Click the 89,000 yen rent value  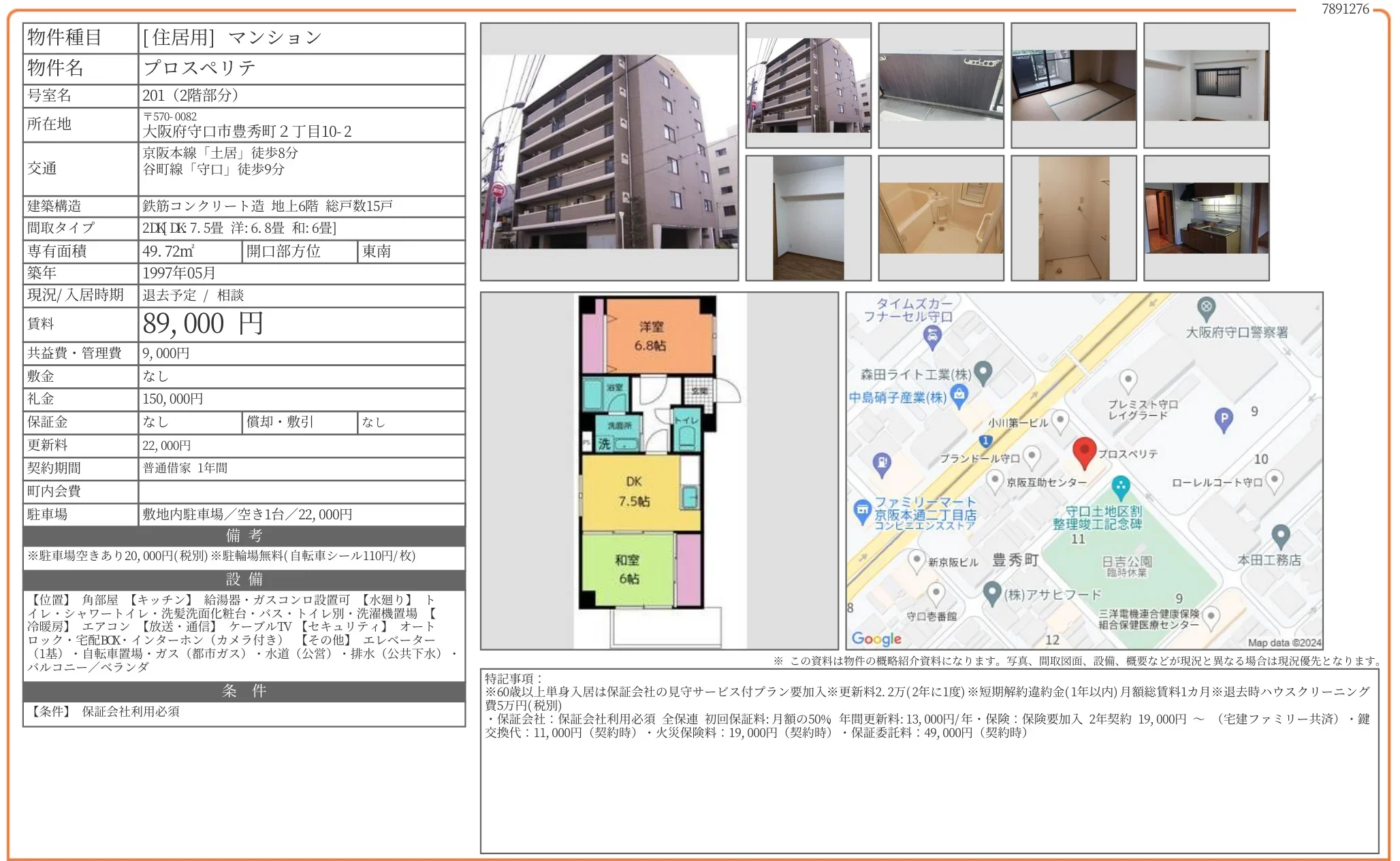pos(203,324)
